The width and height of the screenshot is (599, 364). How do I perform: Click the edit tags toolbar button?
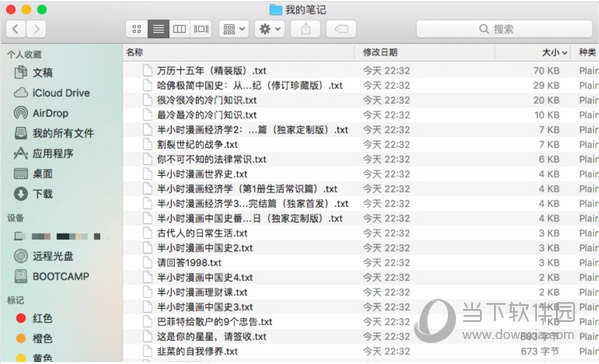pyautogui.click(x=341, y=29)
